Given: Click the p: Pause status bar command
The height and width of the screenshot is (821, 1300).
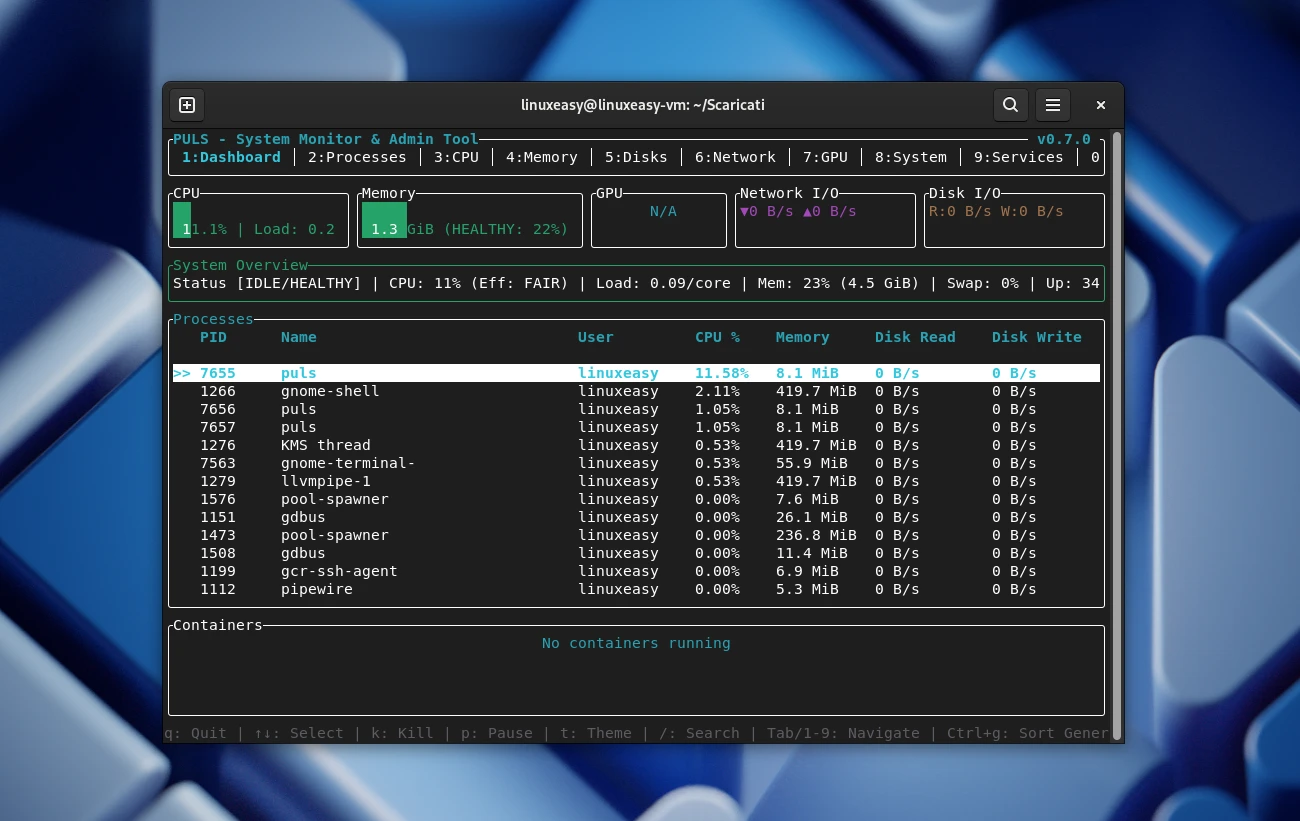Looking at the screenshot, I should click(x=496, y=733).
